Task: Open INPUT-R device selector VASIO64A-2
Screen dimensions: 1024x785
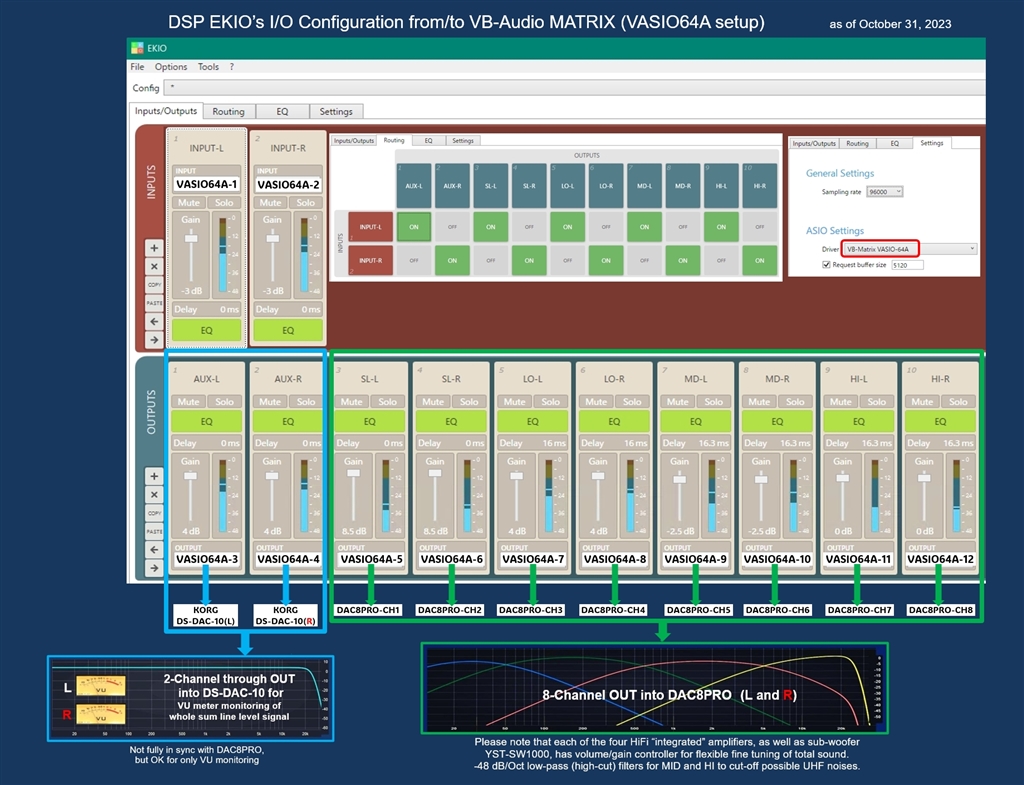Action: [288, 184]
